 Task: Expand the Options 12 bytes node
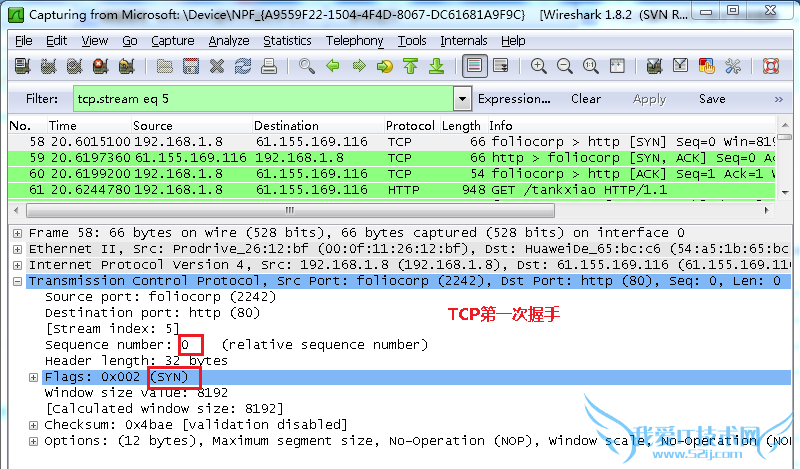[x=33, y=441]
